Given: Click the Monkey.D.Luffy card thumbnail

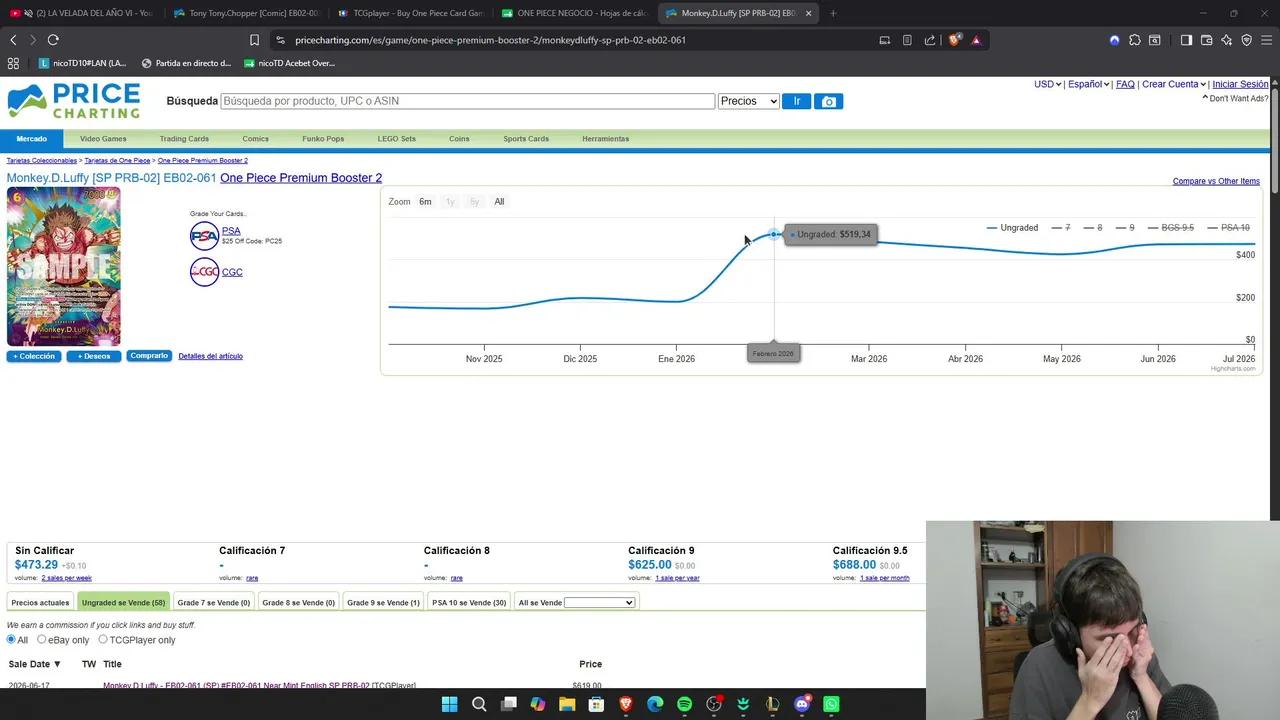Looking at the screenshot, I should pos(64,266).
